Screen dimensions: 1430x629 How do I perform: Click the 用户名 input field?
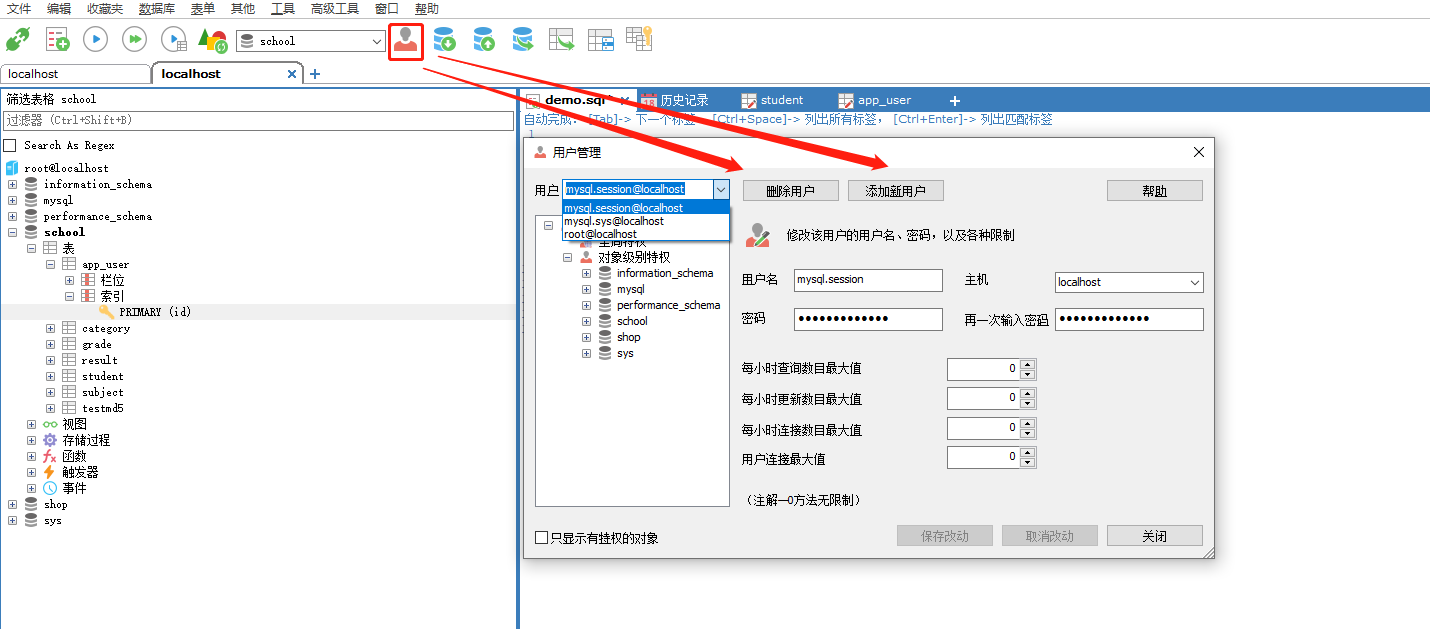(x=868, y=280)
